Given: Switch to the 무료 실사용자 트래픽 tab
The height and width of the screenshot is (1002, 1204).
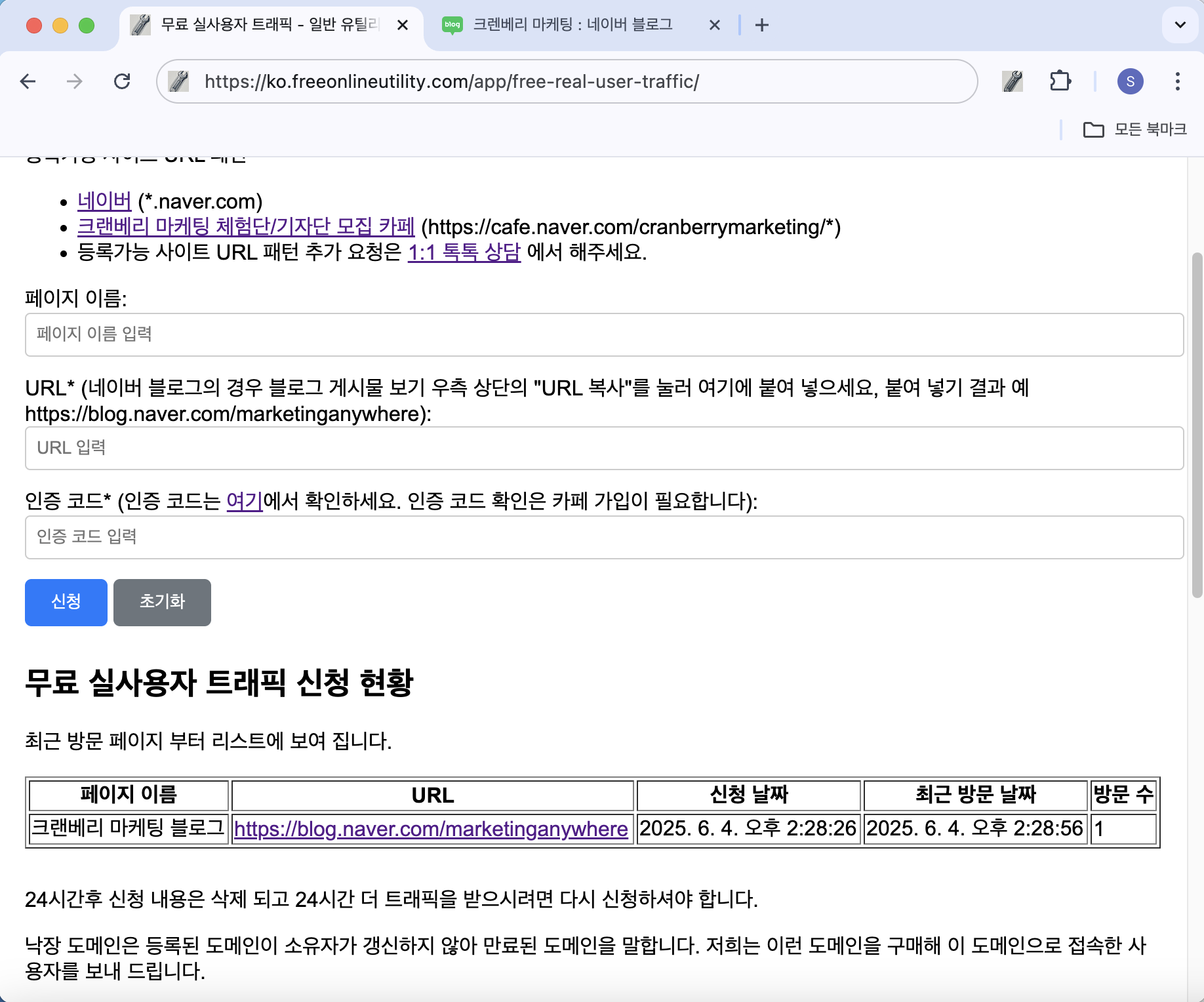Looking at the screenshot, I should [270, 25].
